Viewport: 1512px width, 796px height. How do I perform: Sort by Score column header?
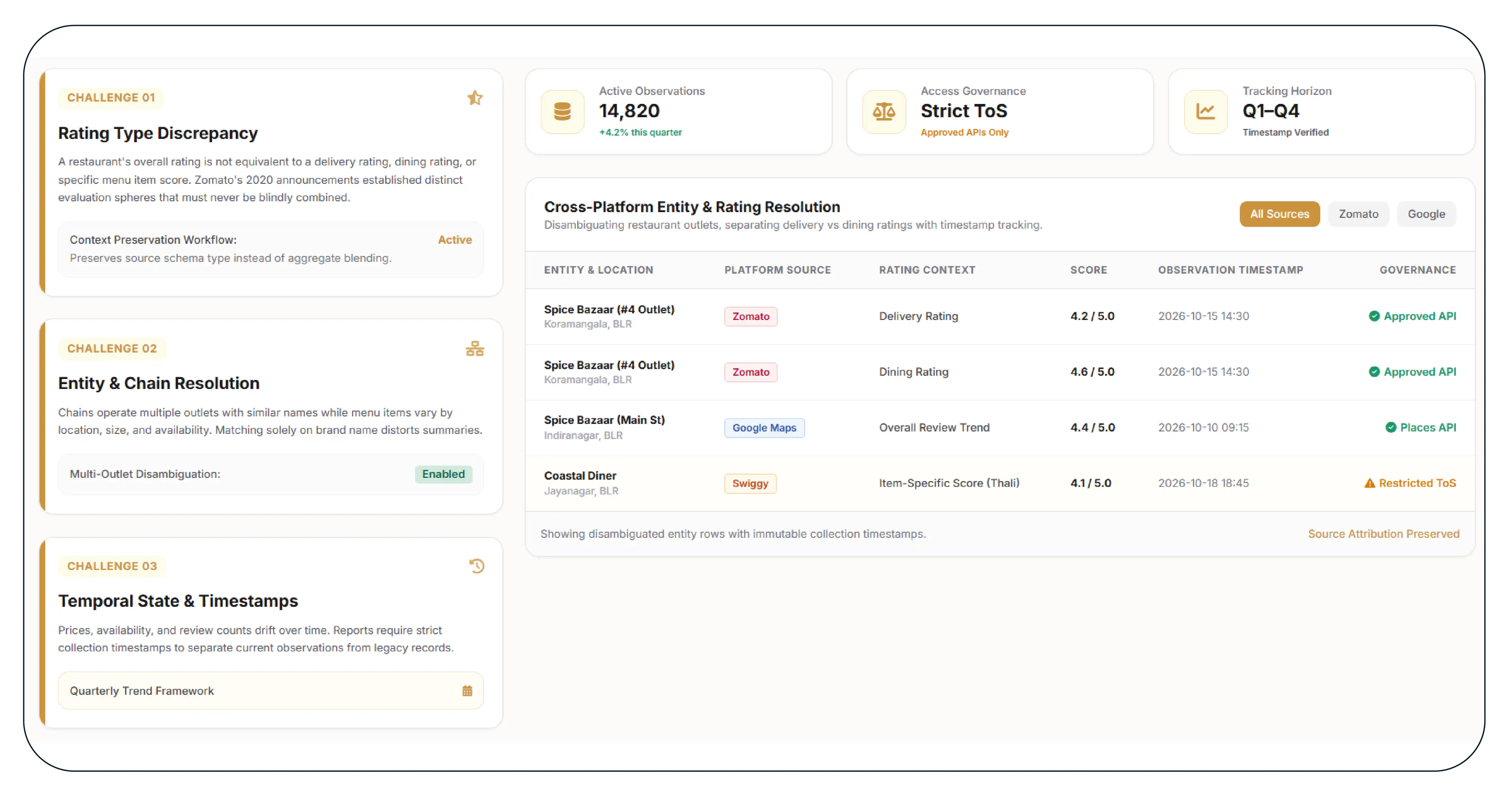[1088, 270]
